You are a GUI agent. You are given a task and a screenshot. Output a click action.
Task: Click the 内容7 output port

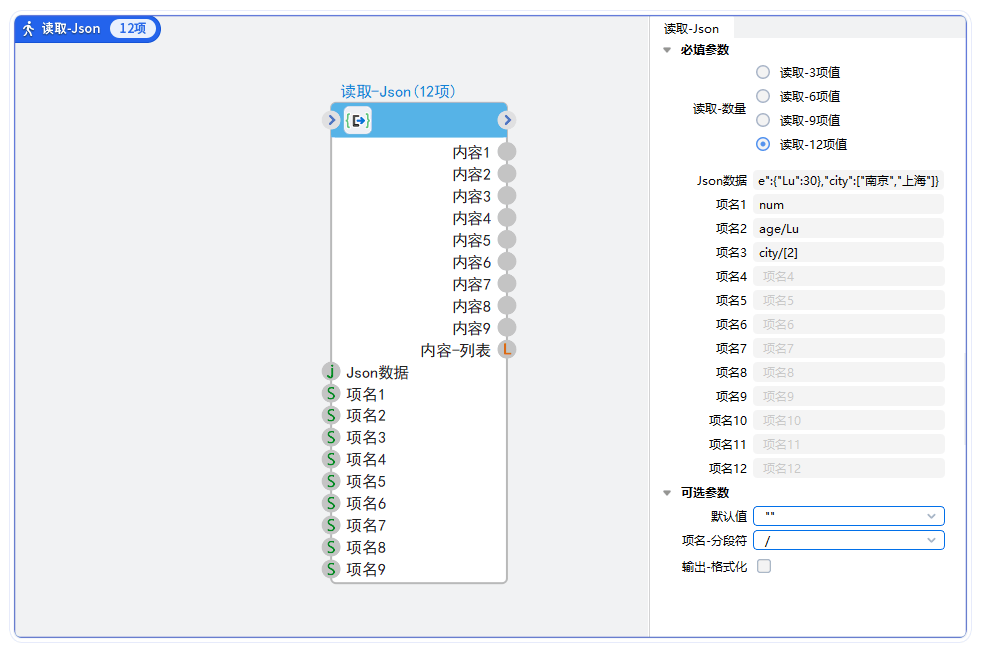(x=507, y=284)
